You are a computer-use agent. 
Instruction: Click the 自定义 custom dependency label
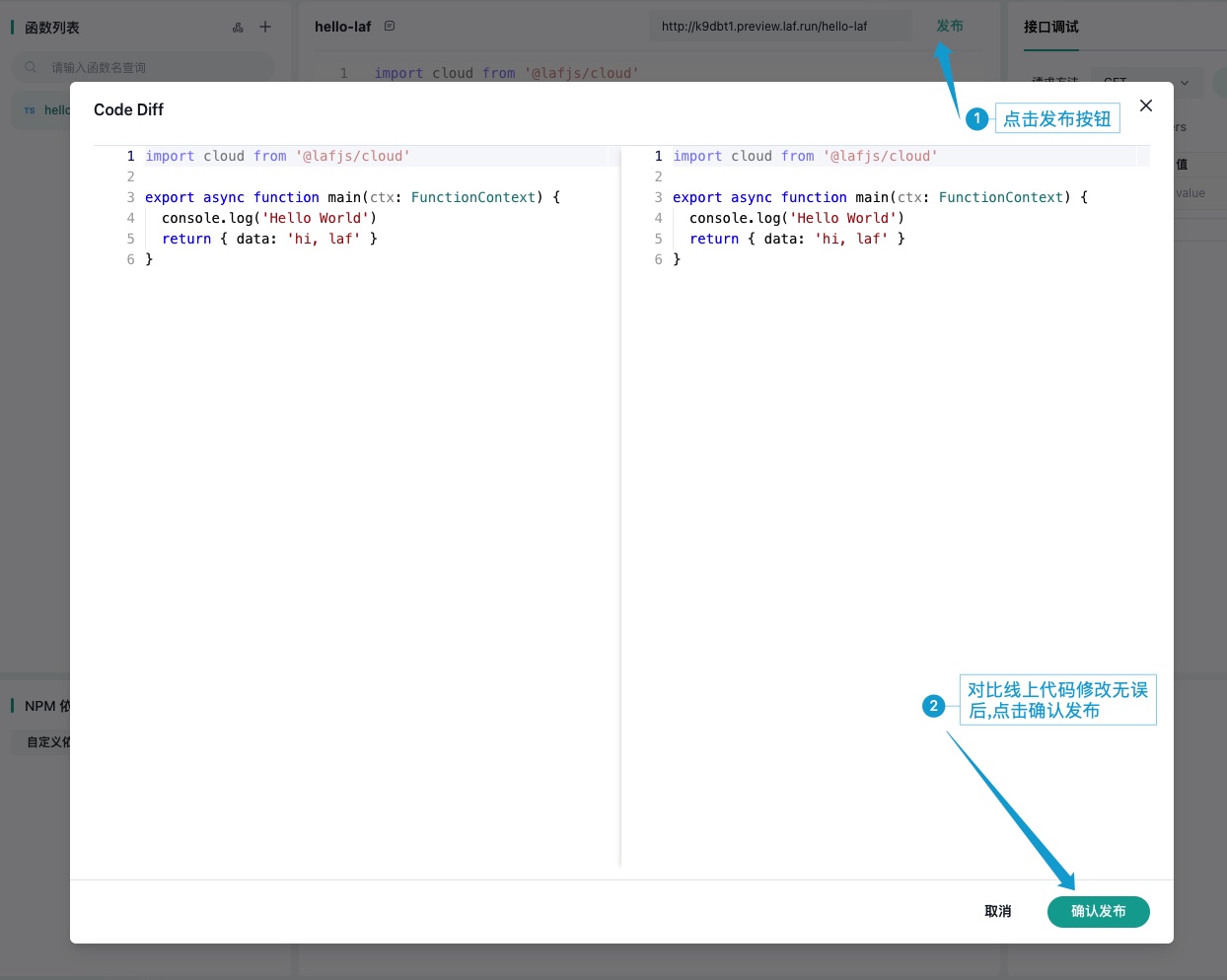coord(47,742)
